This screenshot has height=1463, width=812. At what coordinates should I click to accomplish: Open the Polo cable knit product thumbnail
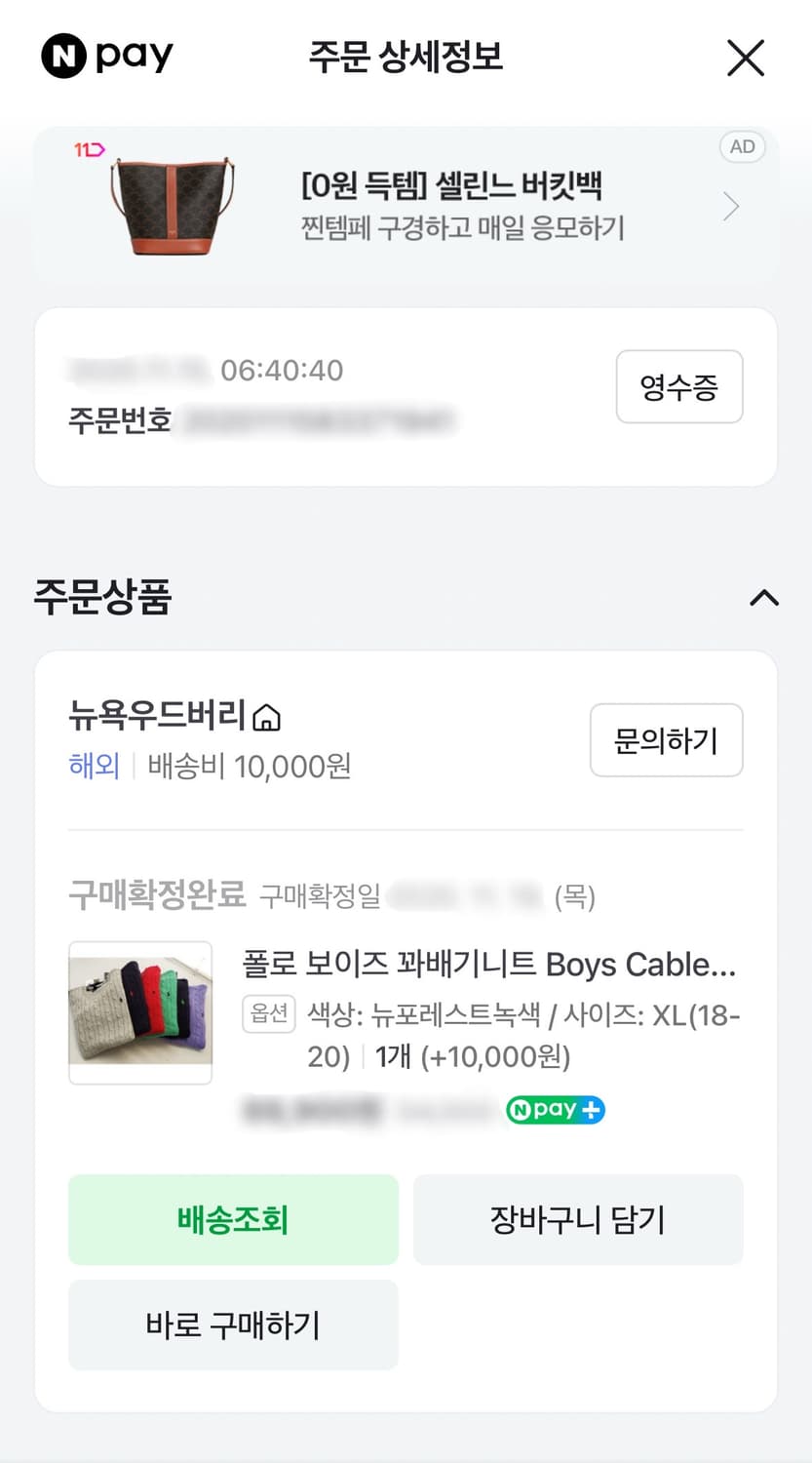click(140, 1012)
